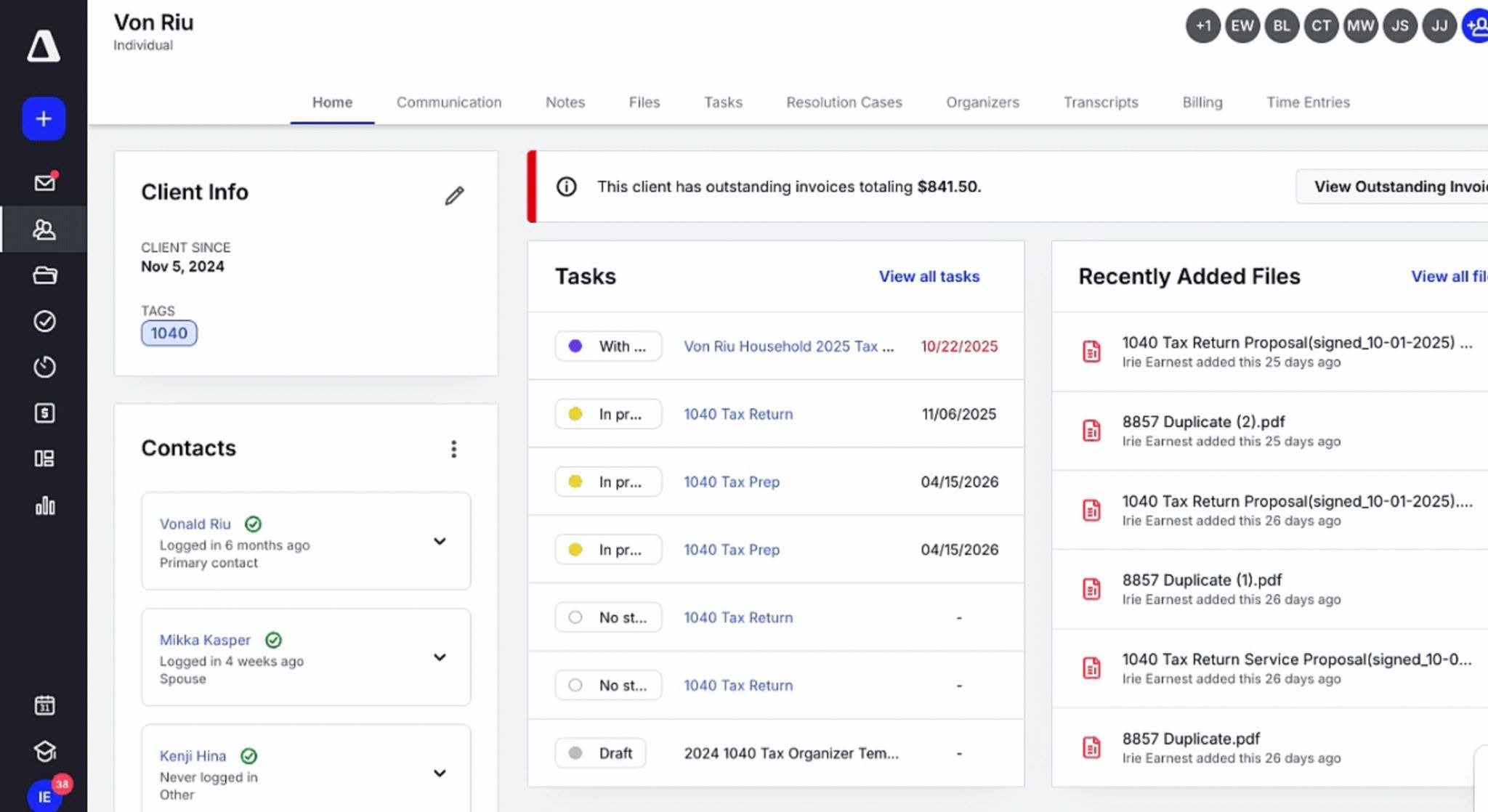Open Contacts three-dot options menu
This screenshot has height=812, width=1488.
click(x=453, y=449)
